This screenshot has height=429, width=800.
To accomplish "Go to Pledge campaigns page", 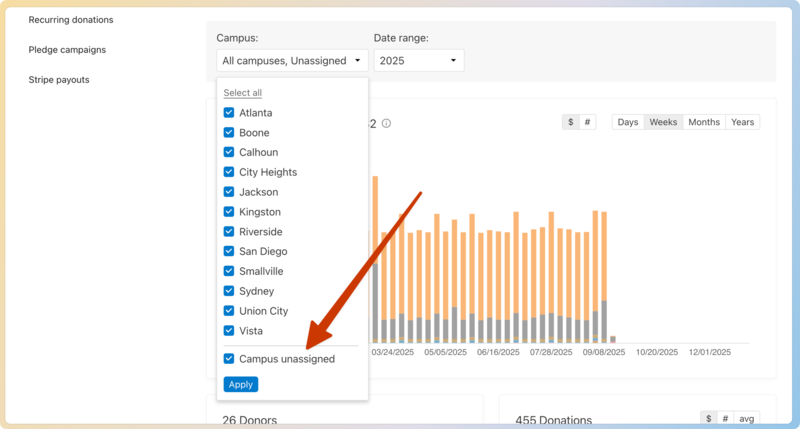I will (67, 49).
